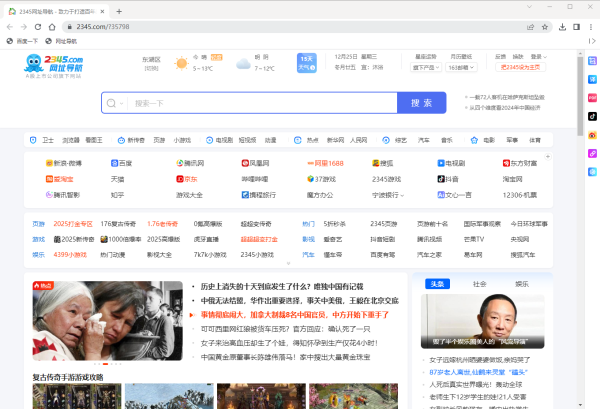The image size is (600, 409).
Task: Open the 携程旅行 site icon
Action: 245,195
